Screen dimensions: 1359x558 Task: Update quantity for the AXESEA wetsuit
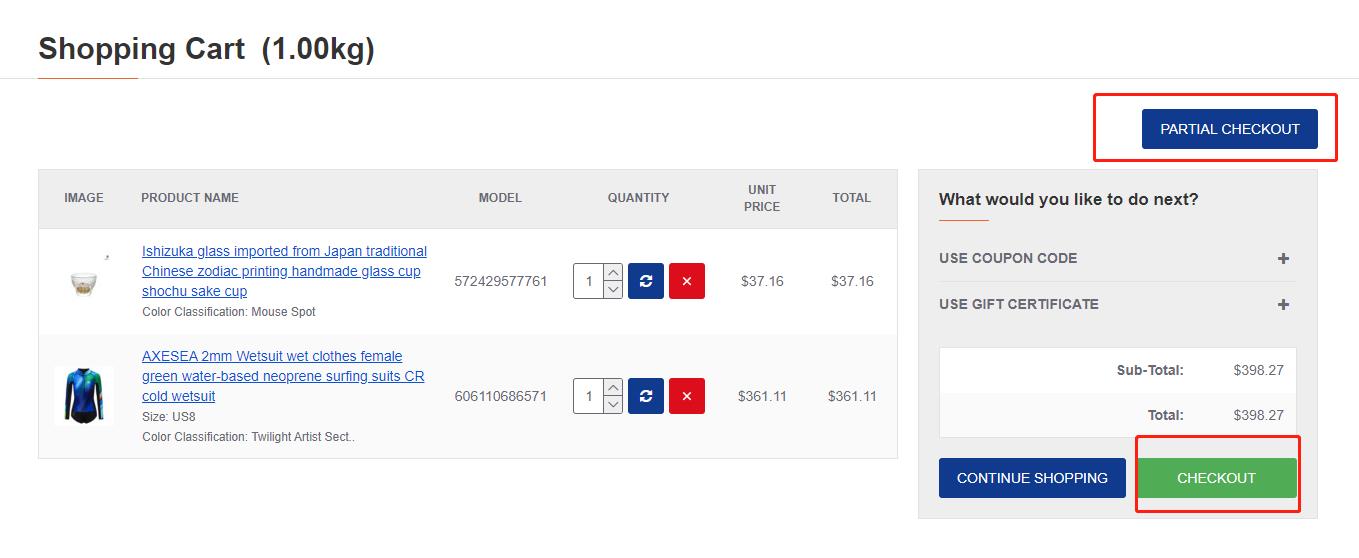pyautogui.click(x=646, y=396)
